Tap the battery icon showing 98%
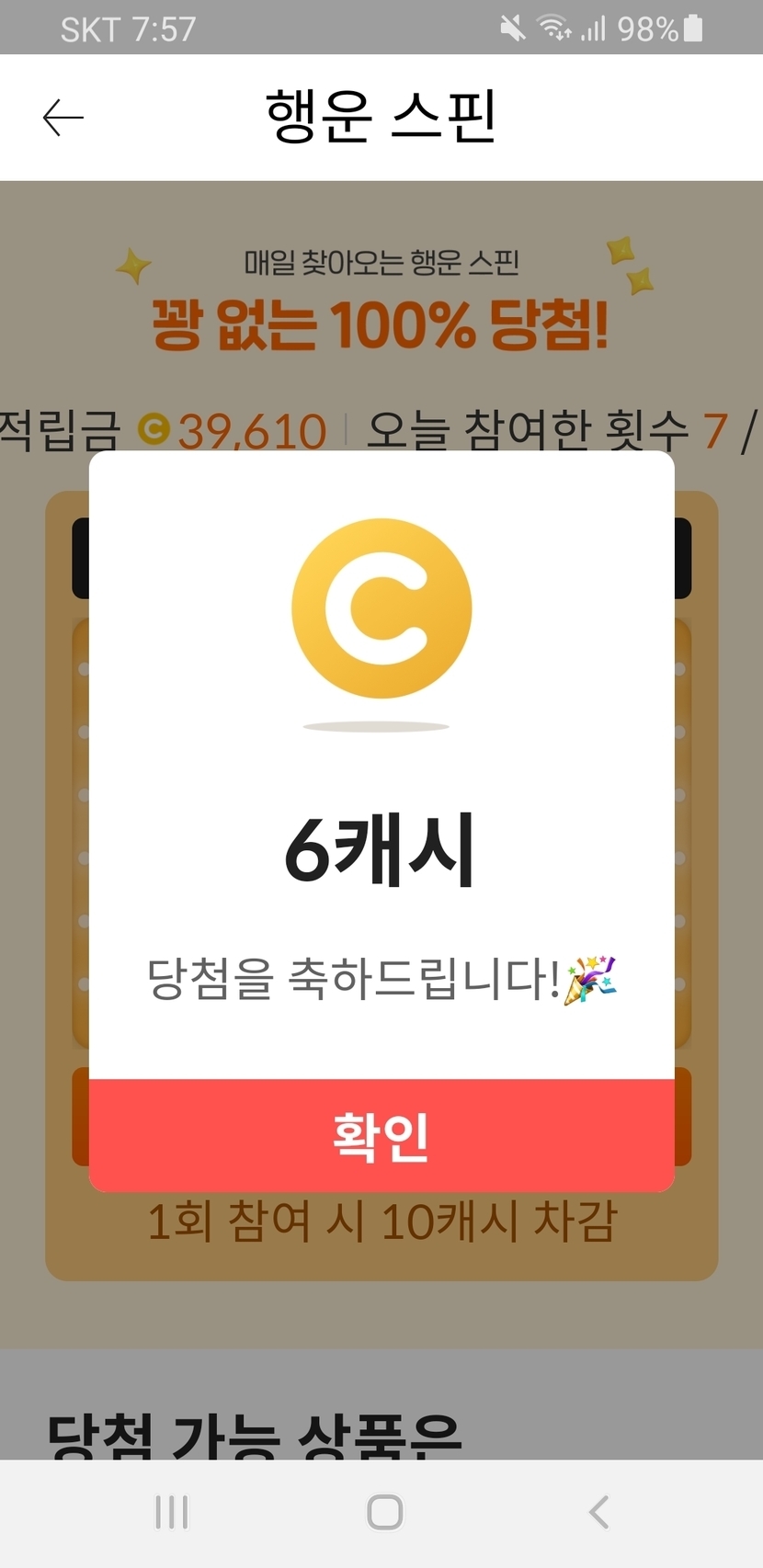The width and height of the screenshot is (763, 1568). (694, 28)
